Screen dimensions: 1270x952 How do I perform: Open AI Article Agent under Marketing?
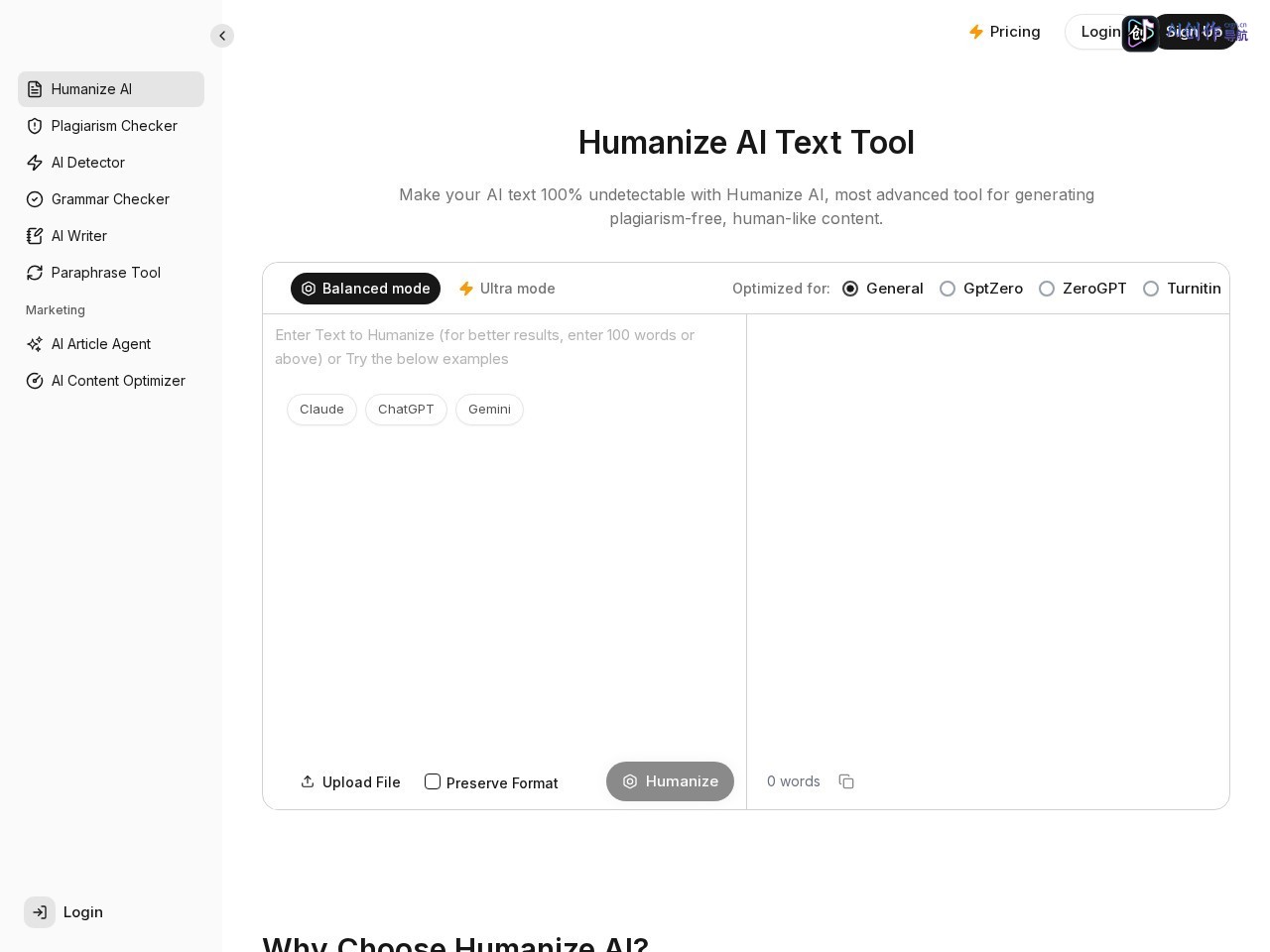(x=111, y=344)
